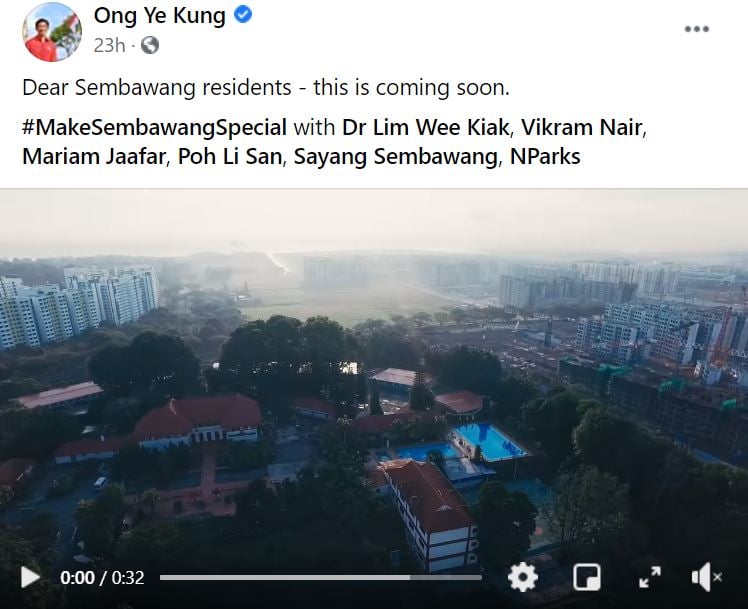Screen dimensions: 748x609
Task: Expand video to fullscreen
Action: coord(650,577)
